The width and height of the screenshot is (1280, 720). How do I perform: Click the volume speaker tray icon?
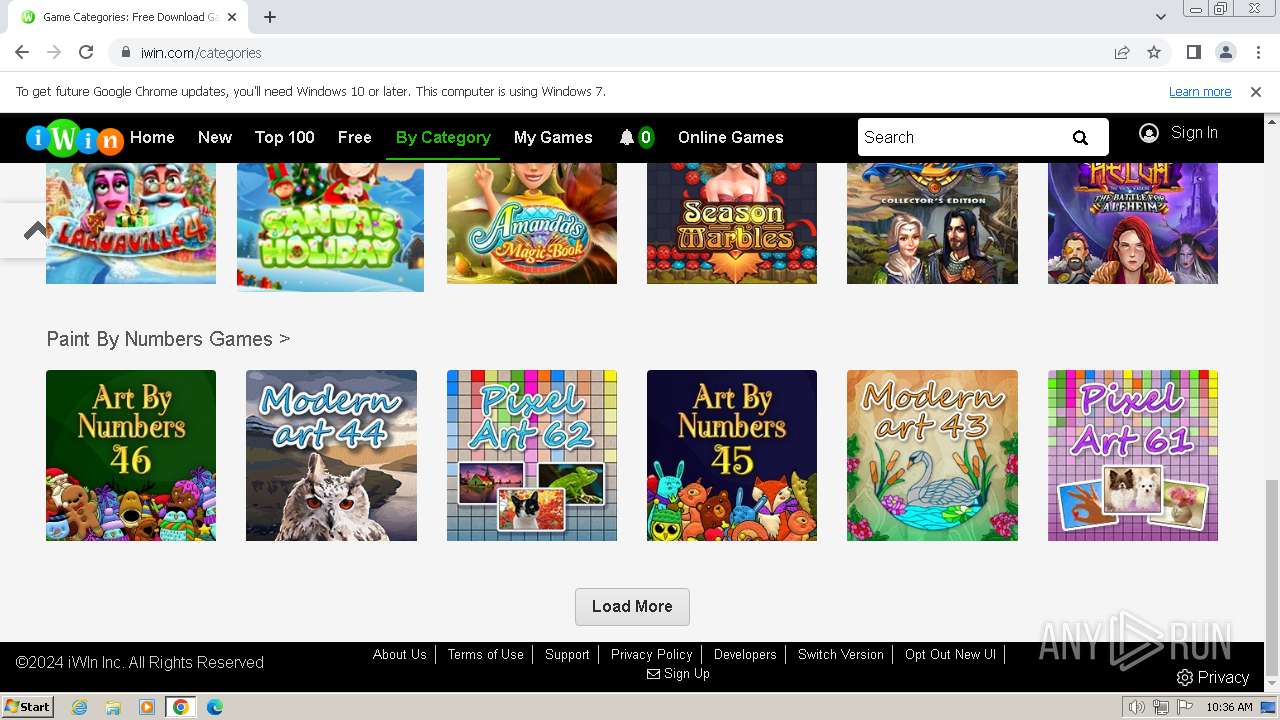(x=1136, y=707)
